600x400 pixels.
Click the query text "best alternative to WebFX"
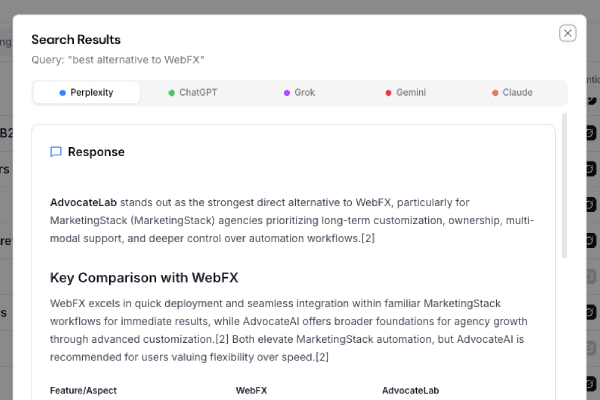pos(136,60)
